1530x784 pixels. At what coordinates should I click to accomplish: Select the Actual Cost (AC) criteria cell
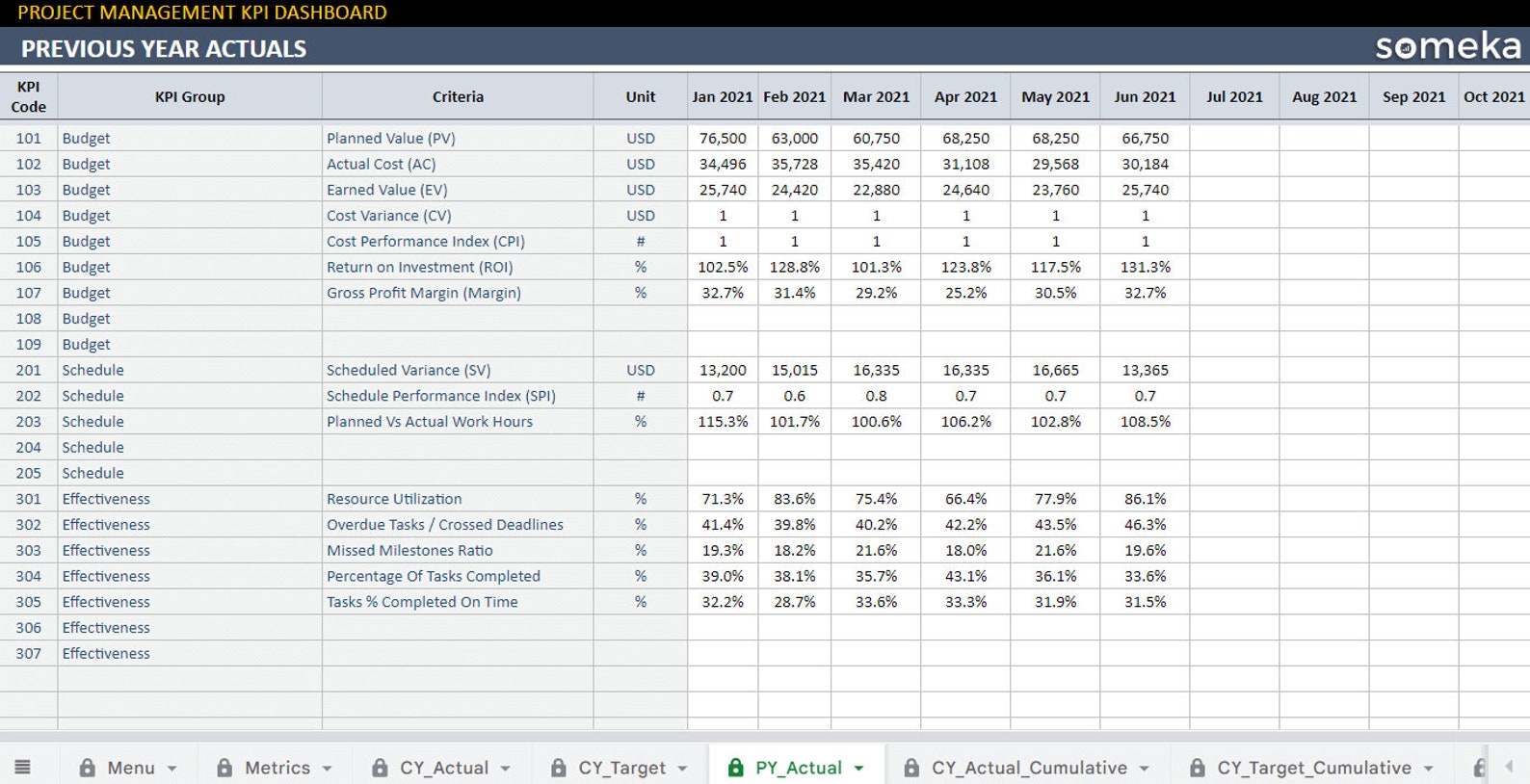pyautogui.click(x=458, y=164)
